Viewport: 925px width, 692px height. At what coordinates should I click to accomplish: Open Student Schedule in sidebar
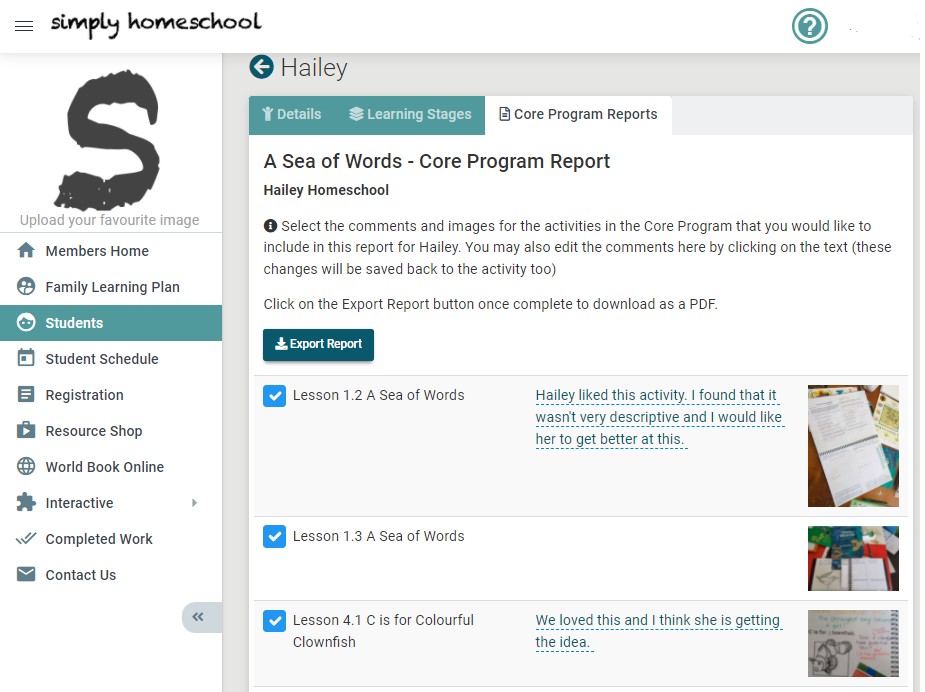pos(111,359)
